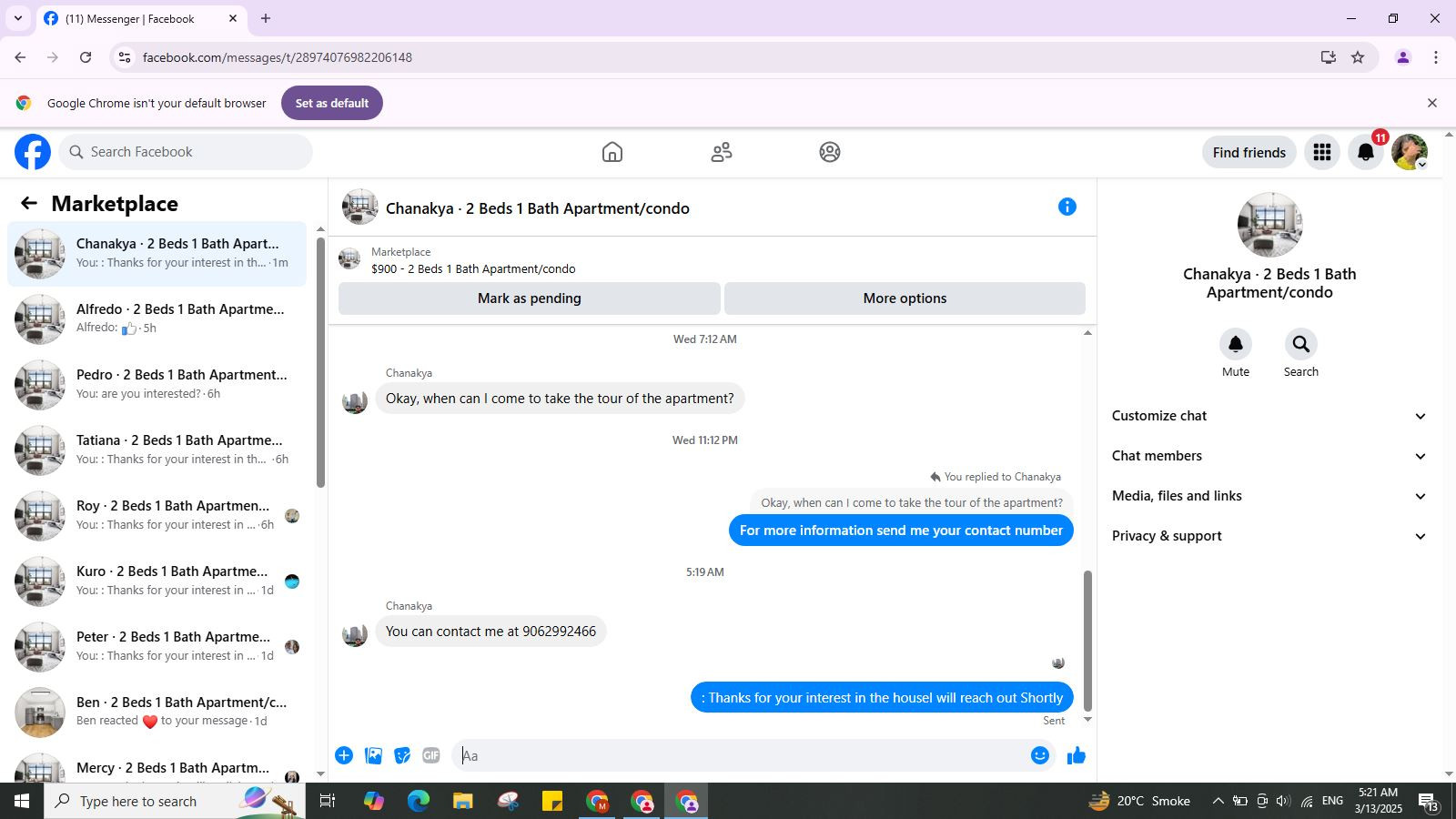
Task: View site information icon in address bar
Action: 125,57
